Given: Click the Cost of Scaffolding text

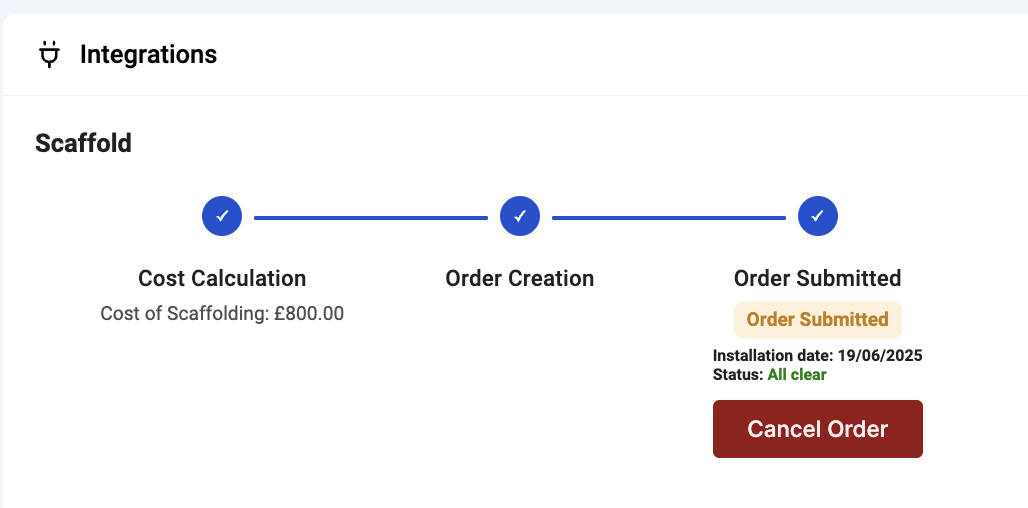Looking at the screenshot, I should pyautogui.click(x=185, y=313).
